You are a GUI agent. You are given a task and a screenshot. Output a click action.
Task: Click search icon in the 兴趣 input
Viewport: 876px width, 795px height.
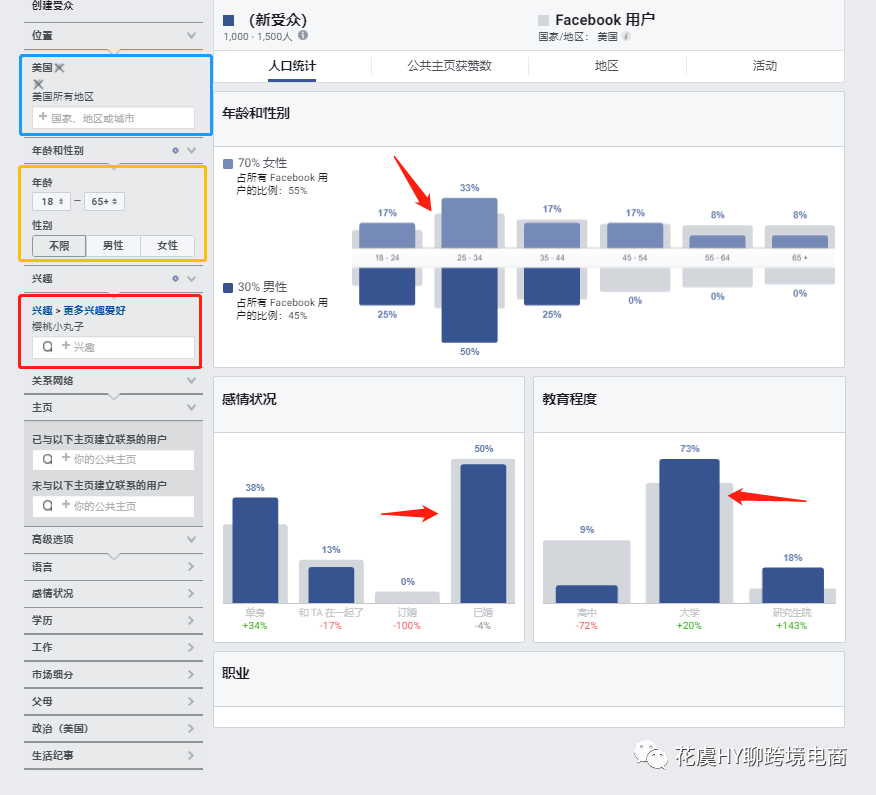(x=48, y=346)
